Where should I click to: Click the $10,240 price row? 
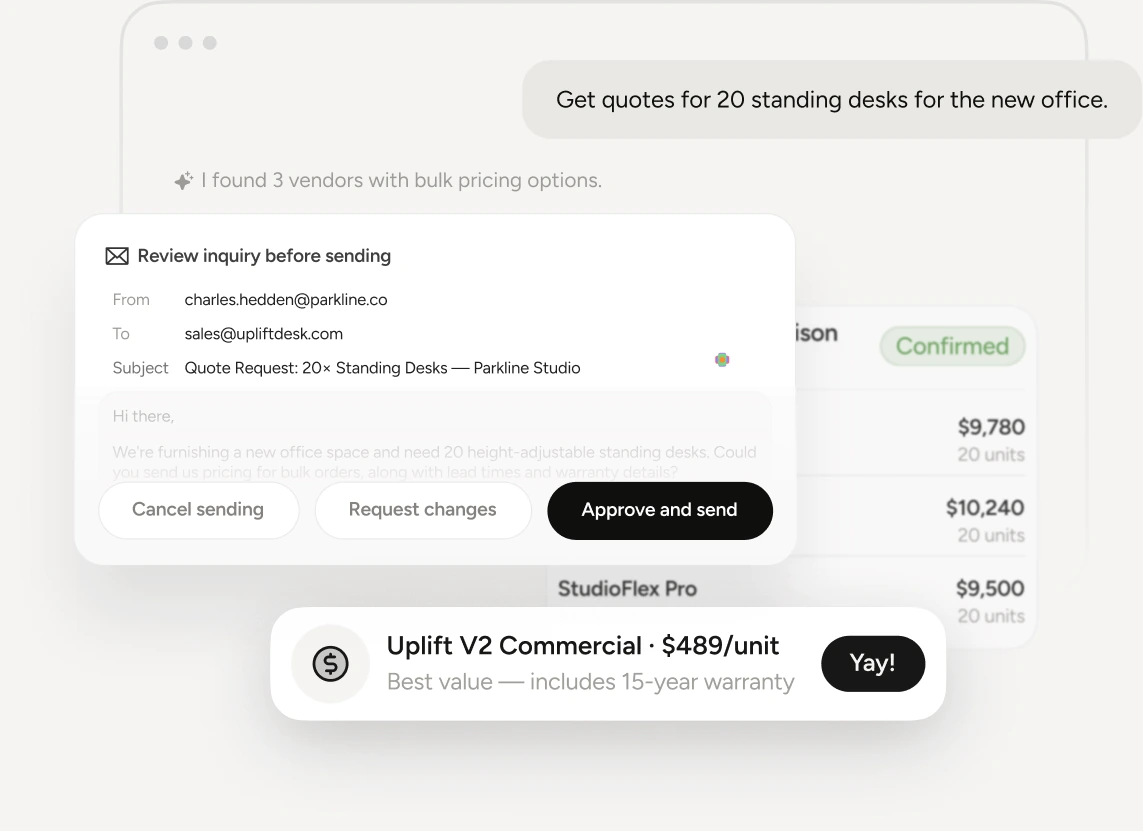911,520
